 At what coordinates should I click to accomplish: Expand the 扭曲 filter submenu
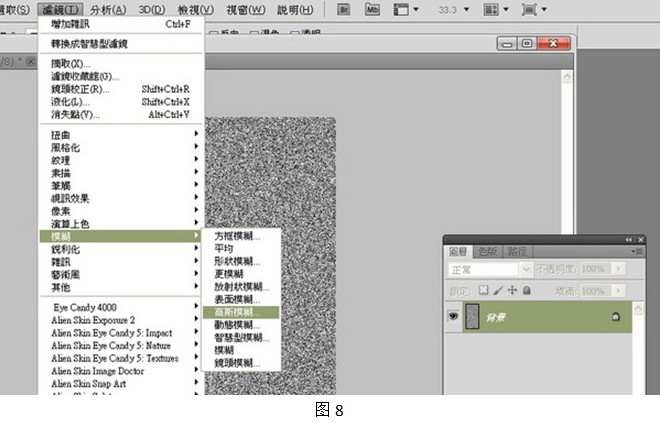point(121,135)
